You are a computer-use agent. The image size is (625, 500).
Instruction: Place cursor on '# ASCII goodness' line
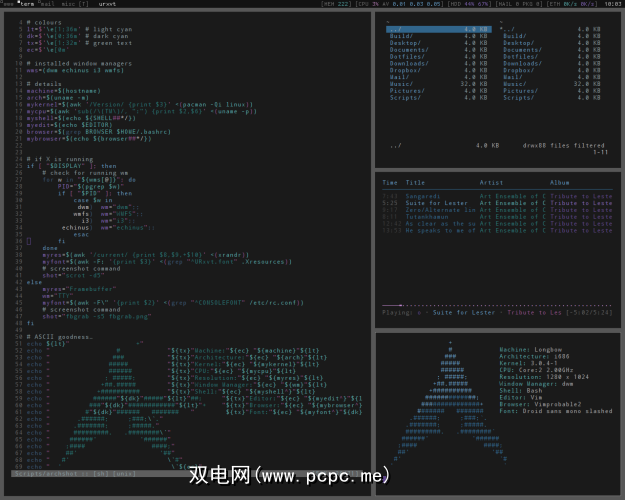60,337
